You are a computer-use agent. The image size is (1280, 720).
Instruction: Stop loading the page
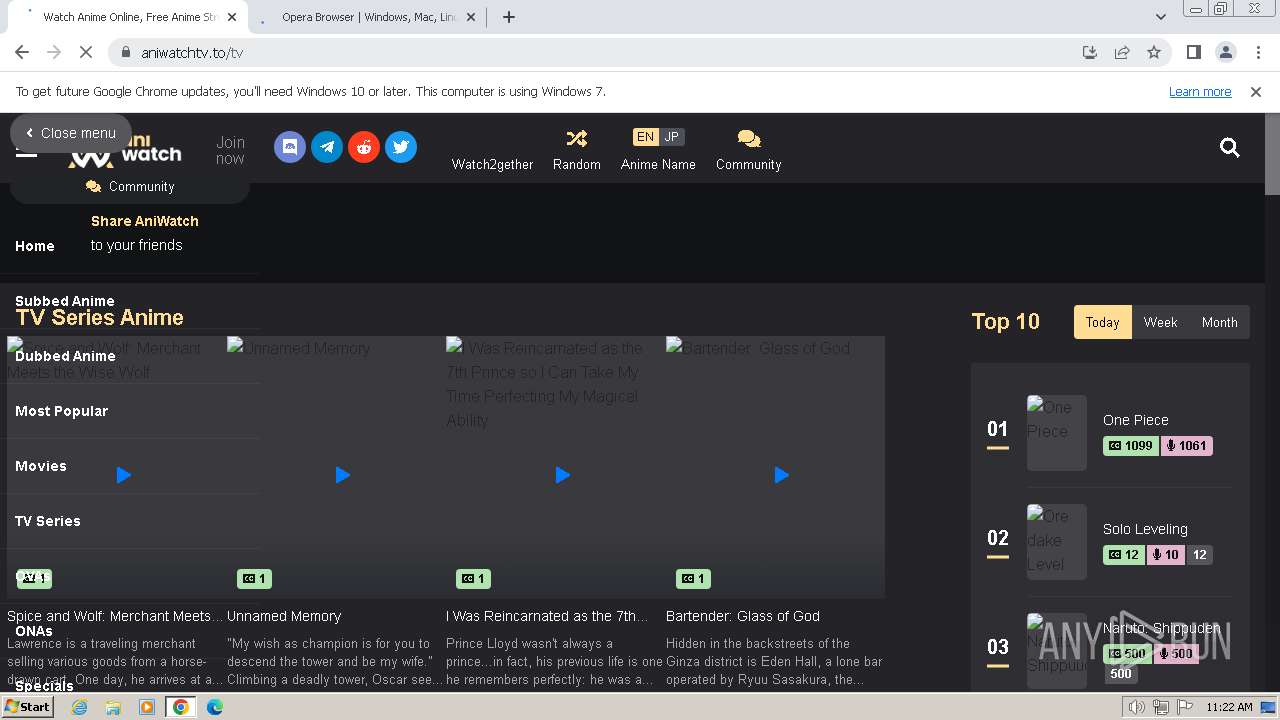point(86,52)
